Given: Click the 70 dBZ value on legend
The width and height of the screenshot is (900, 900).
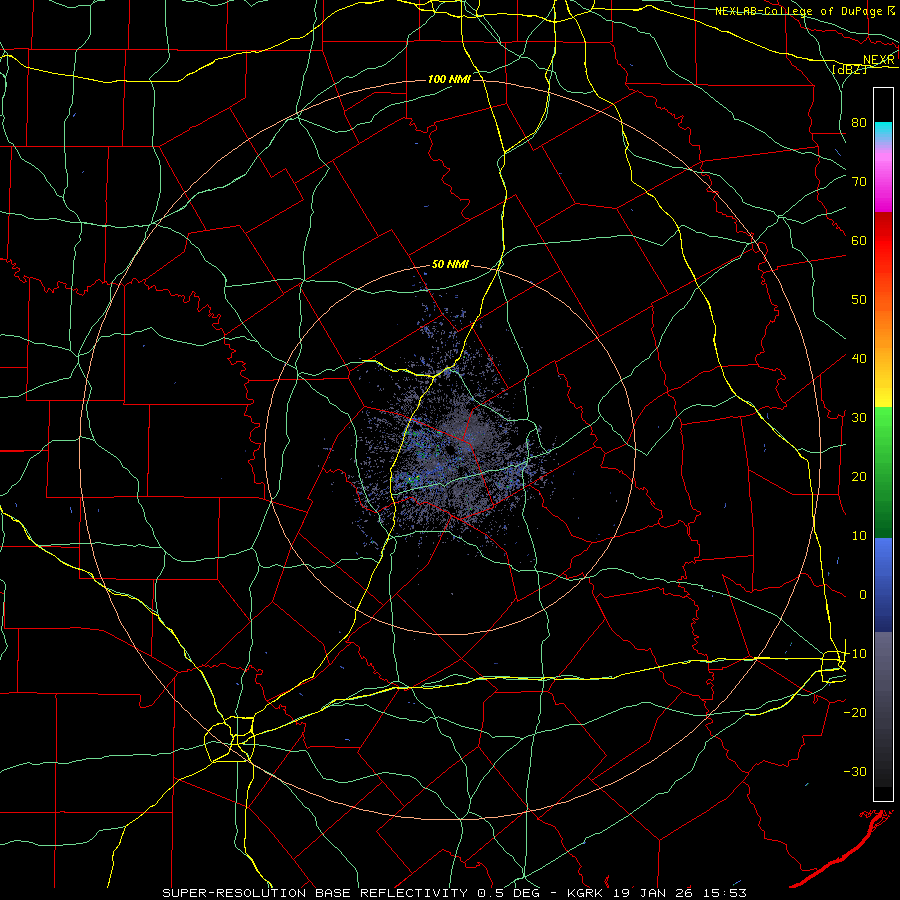Looking at the screenshot, I should point(859,181).
